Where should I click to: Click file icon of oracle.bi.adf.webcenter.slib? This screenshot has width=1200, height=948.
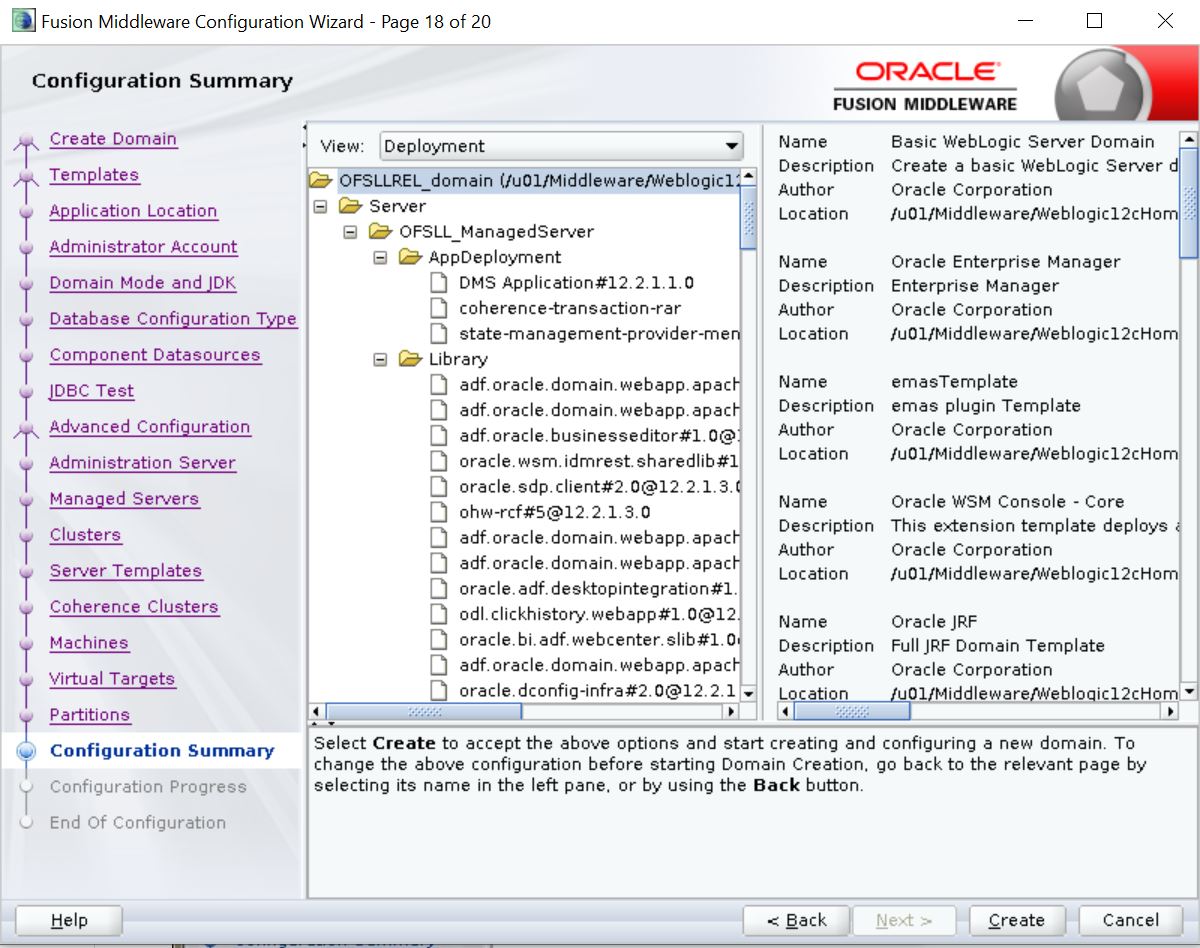coord(438,640)
